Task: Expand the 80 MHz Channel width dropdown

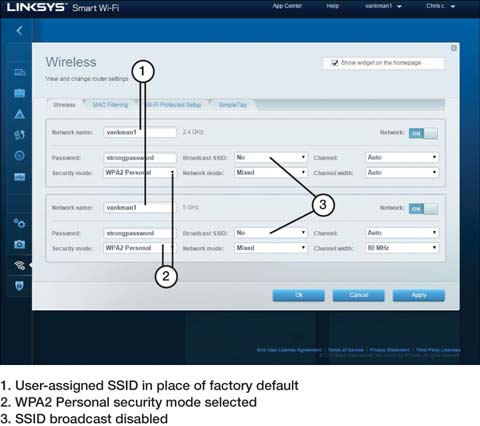Action: point(402,248)
